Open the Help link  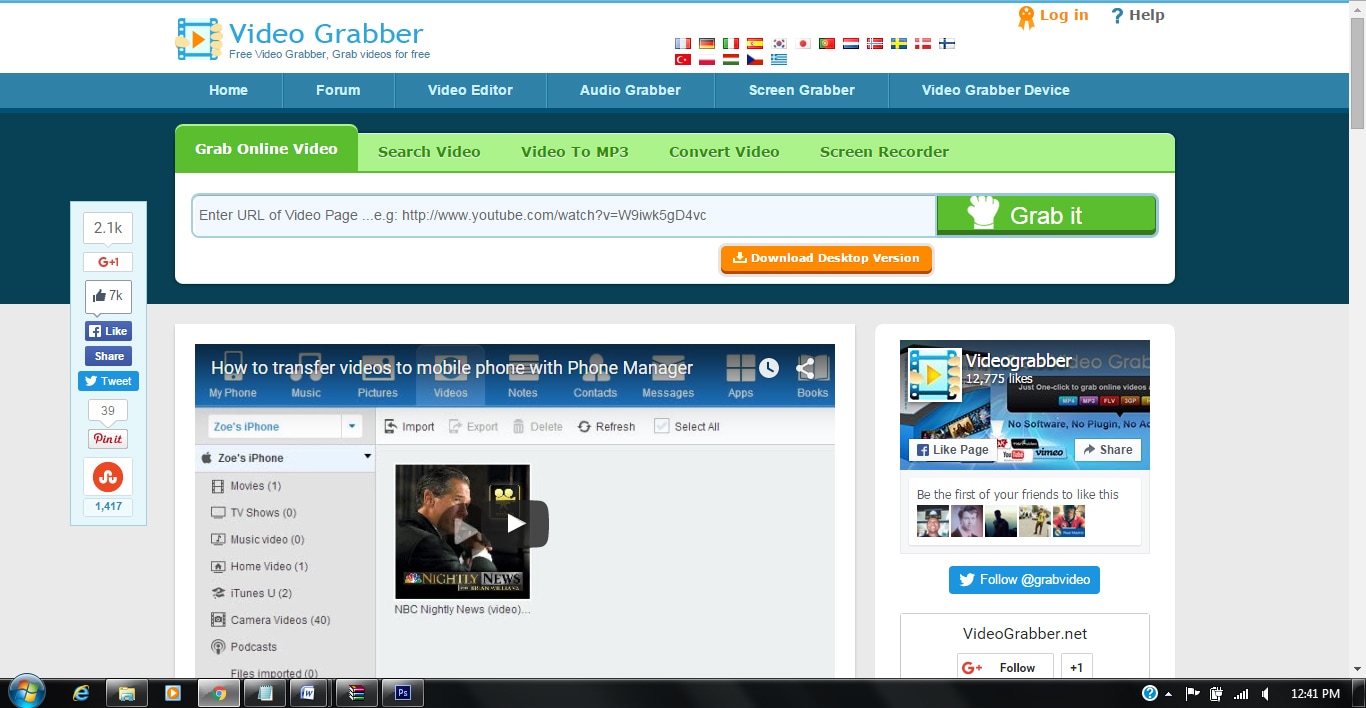[x=1146, y=15]
